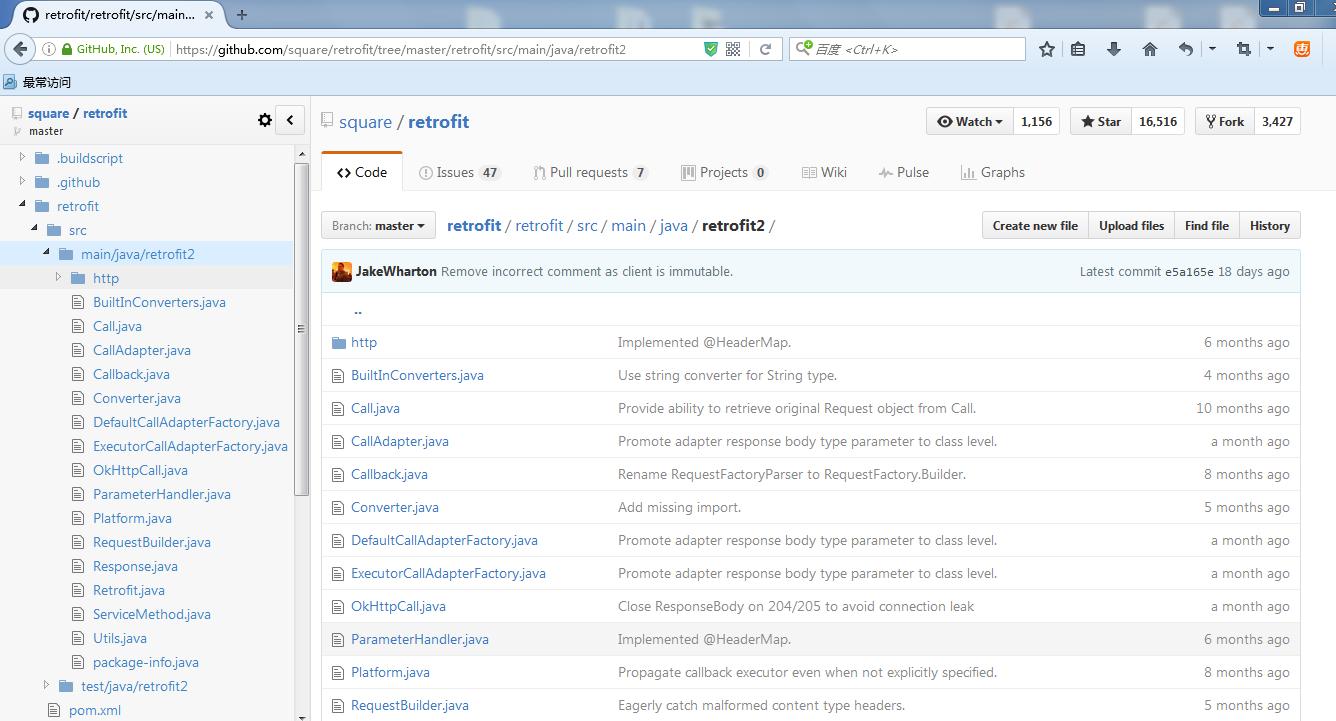Click the src breadcrumb link
1336x721 pixels.
tap(587, 226)
